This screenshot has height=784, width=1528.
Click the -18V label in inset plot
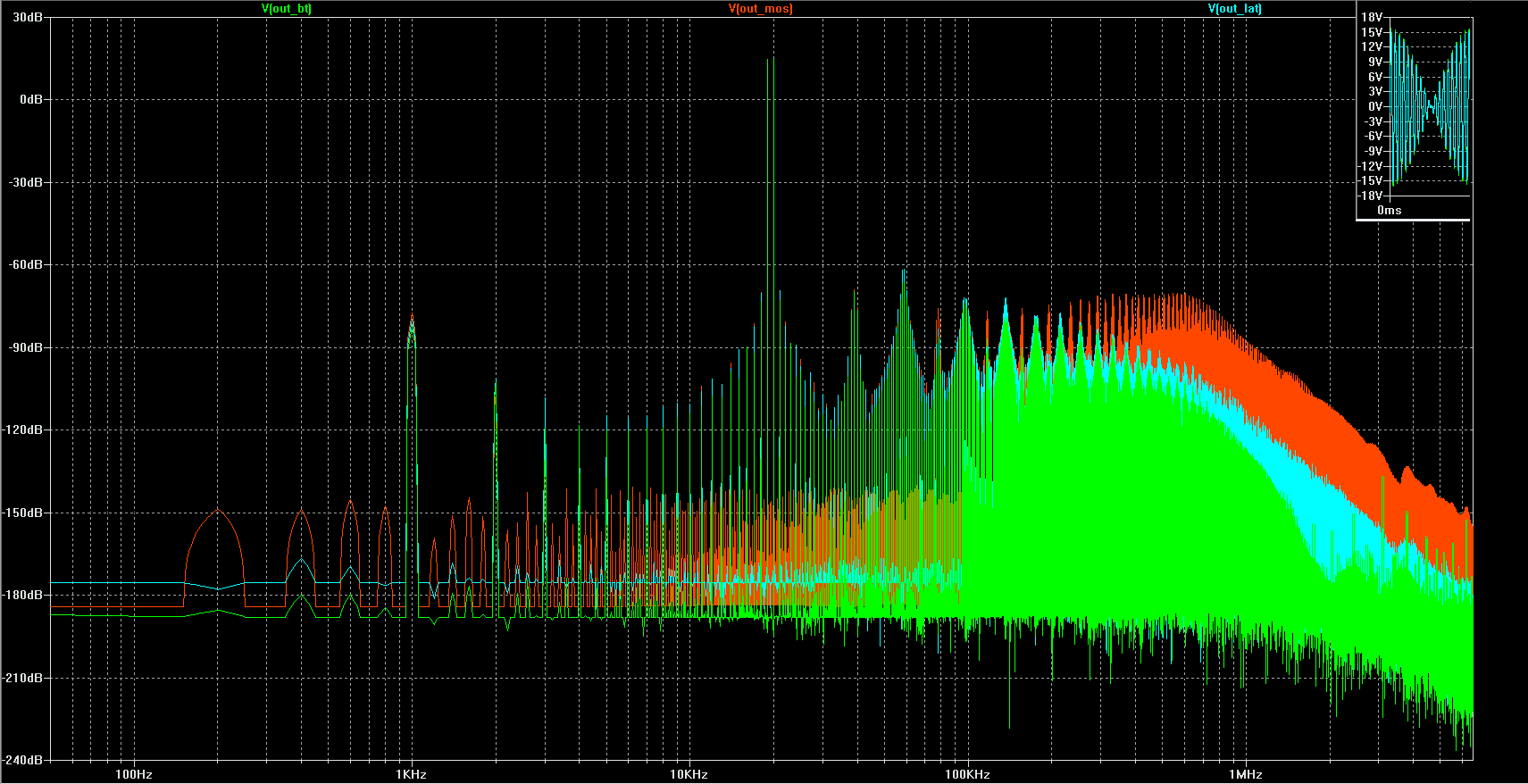point(1370,196)
